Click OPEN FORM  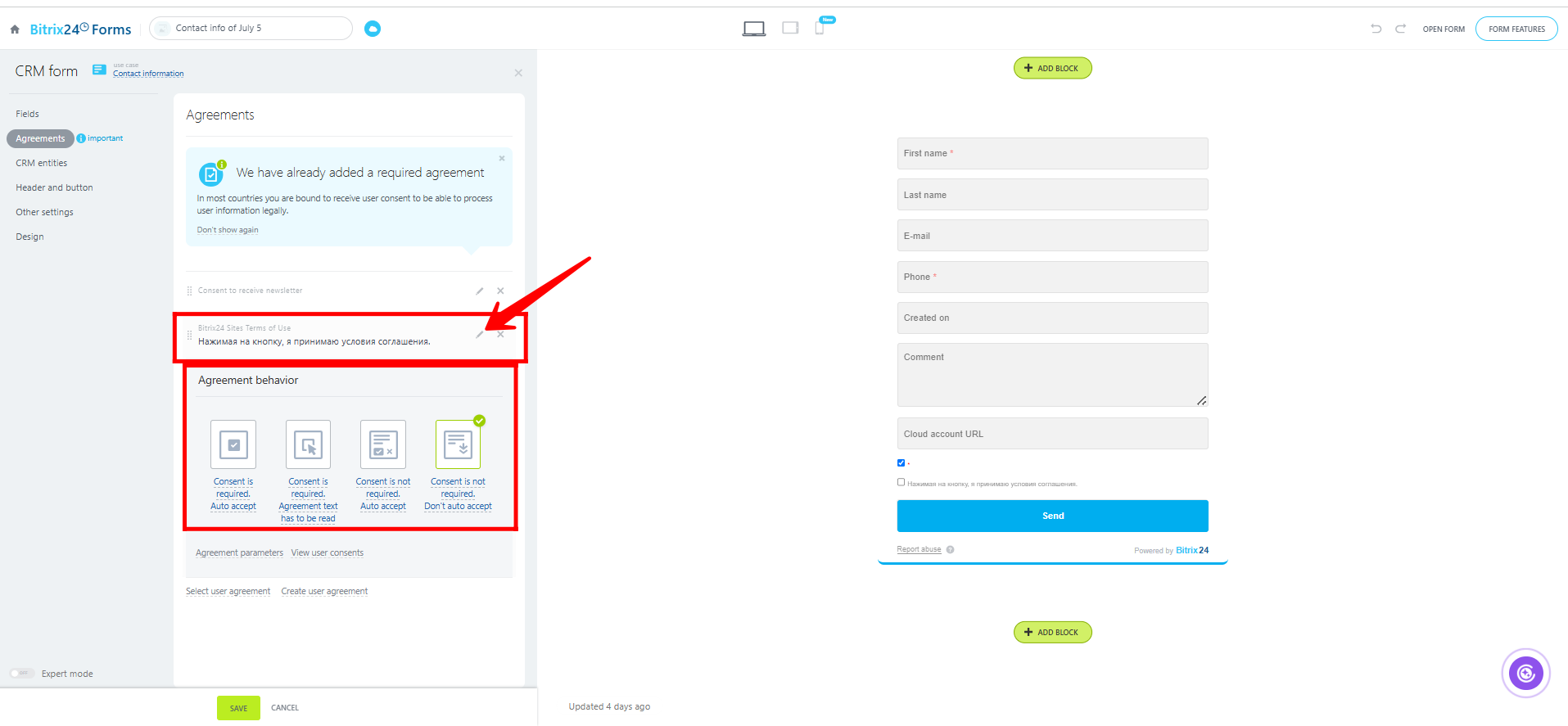coord(1444,29)
